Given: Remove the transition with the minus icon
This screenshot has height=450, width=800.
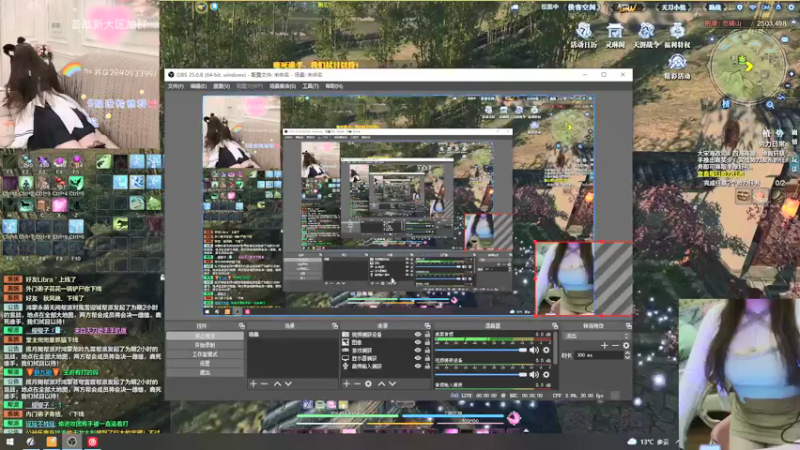Looking at the screenshot, I should click(615, 346).
